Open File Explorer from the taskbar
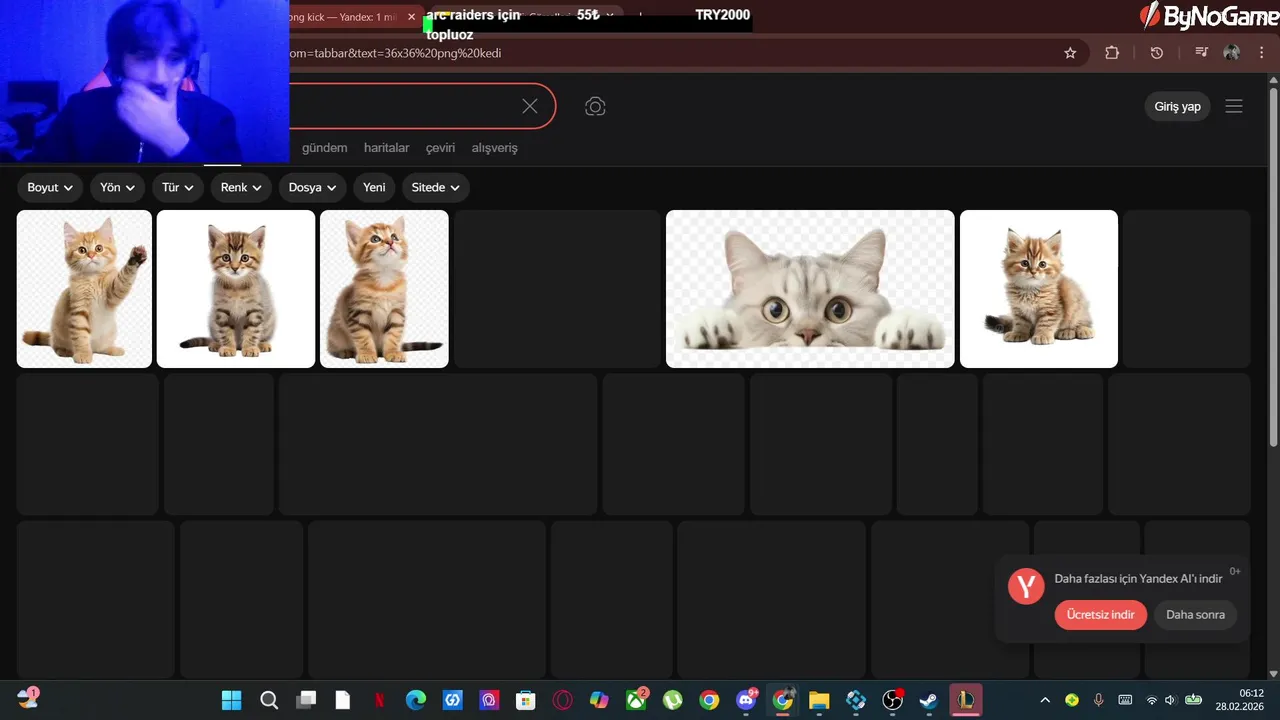This screenshot has height=720, width=1280. (819, 700)
